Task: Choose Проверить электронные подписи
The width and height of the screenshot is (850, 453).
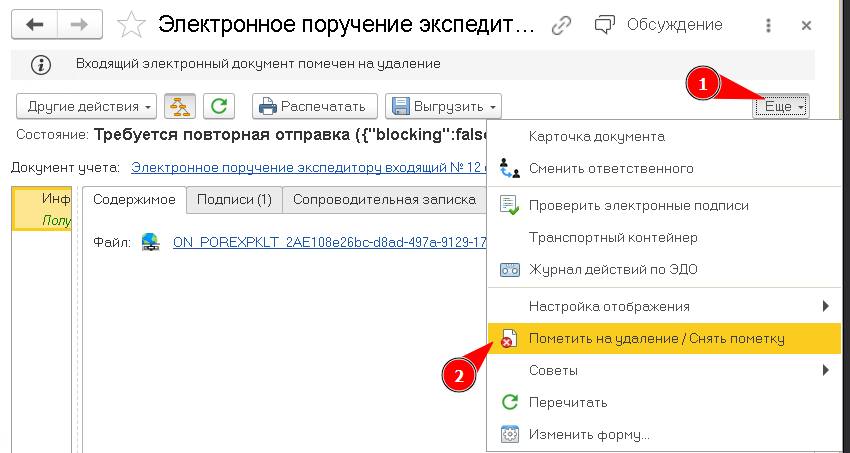Action: point(664,206)
